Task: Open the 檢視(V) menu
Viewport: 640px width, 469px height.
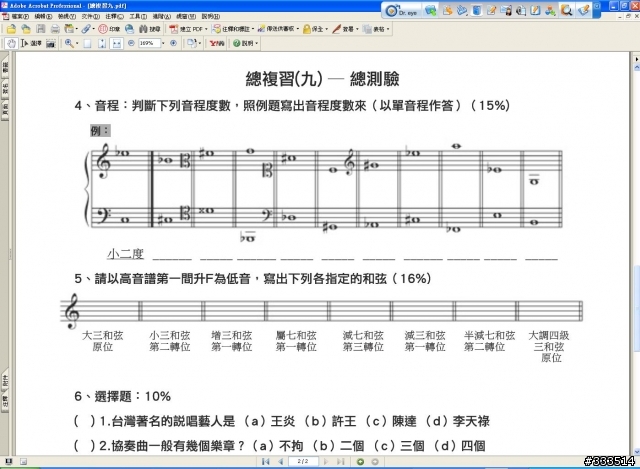Action: pos(67,17)
